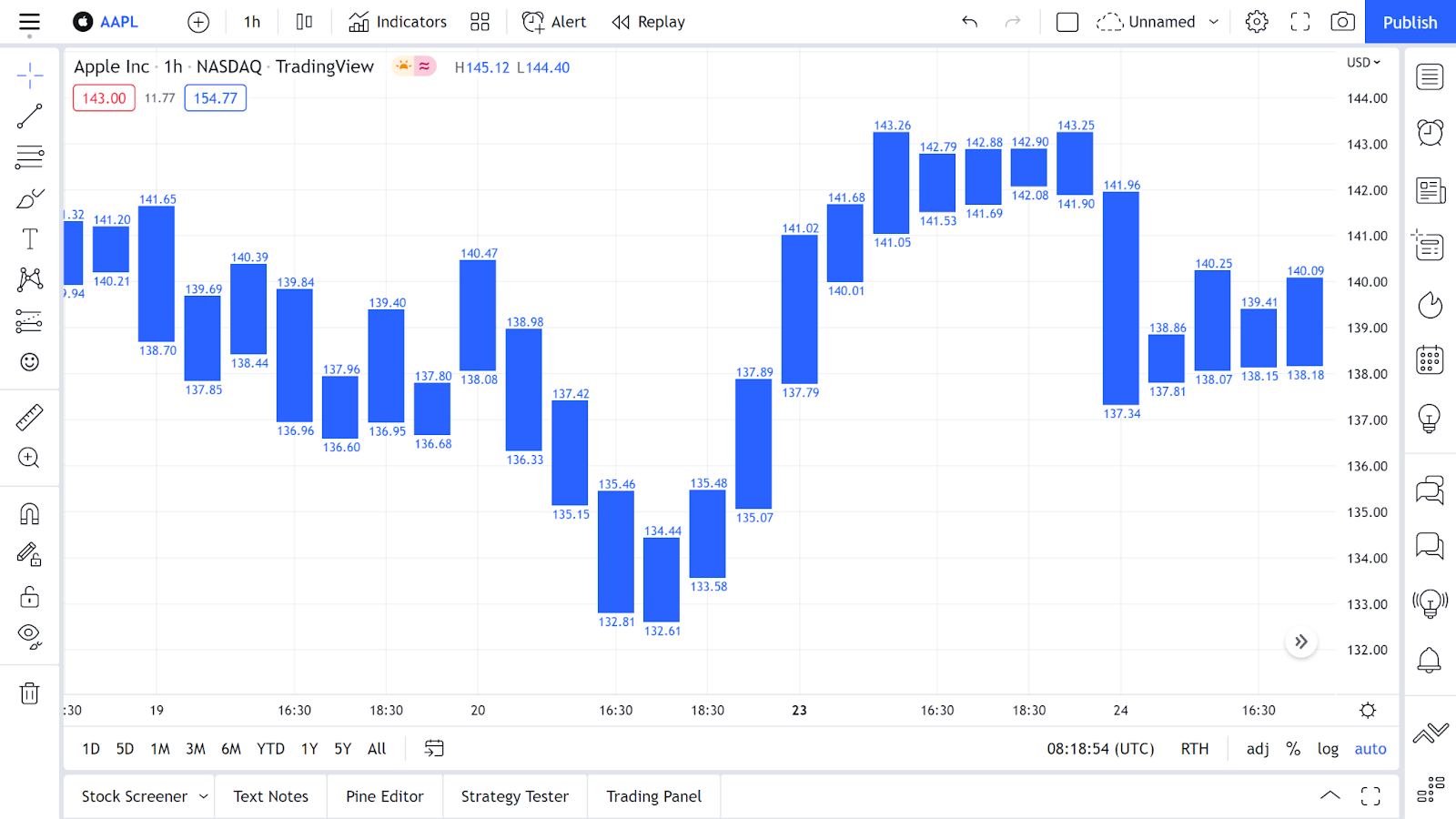Click the 143.00 sell price button
Image resolution: width=1456 pixels, height=819 pixels.
[x=104, y=98]
